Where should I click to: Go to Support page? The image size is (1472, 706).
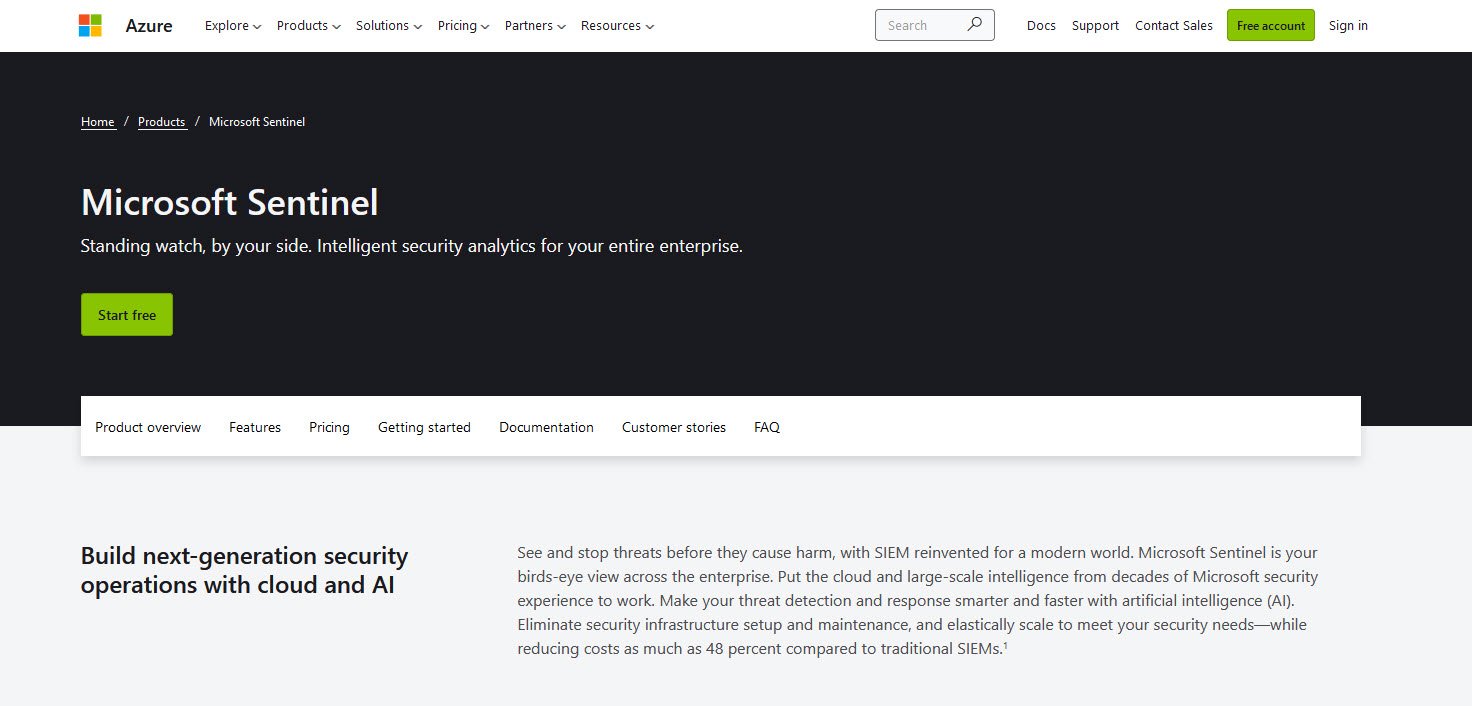coord(1095,26)
